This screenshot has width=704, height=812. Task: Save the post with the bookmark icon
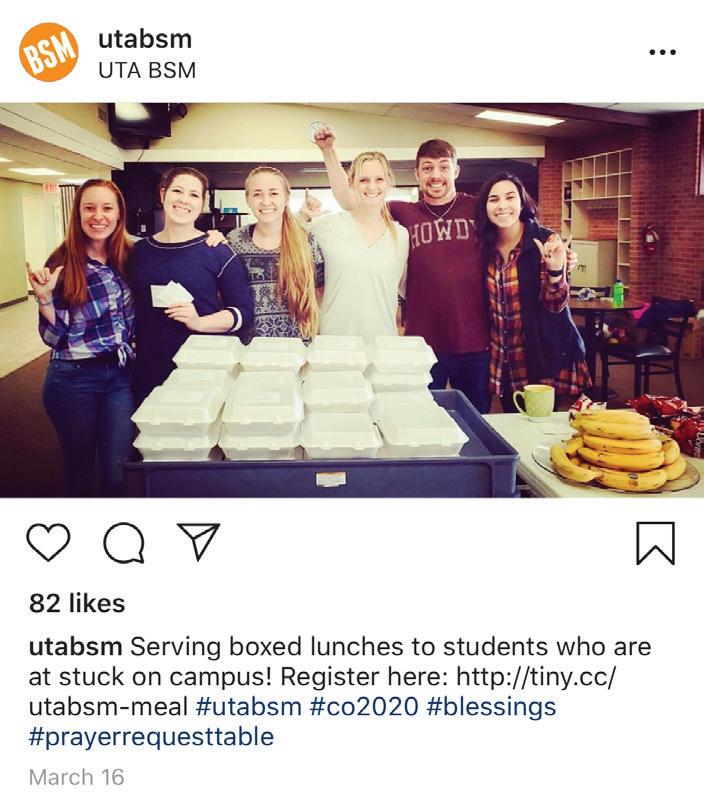[x=655, y=543]
